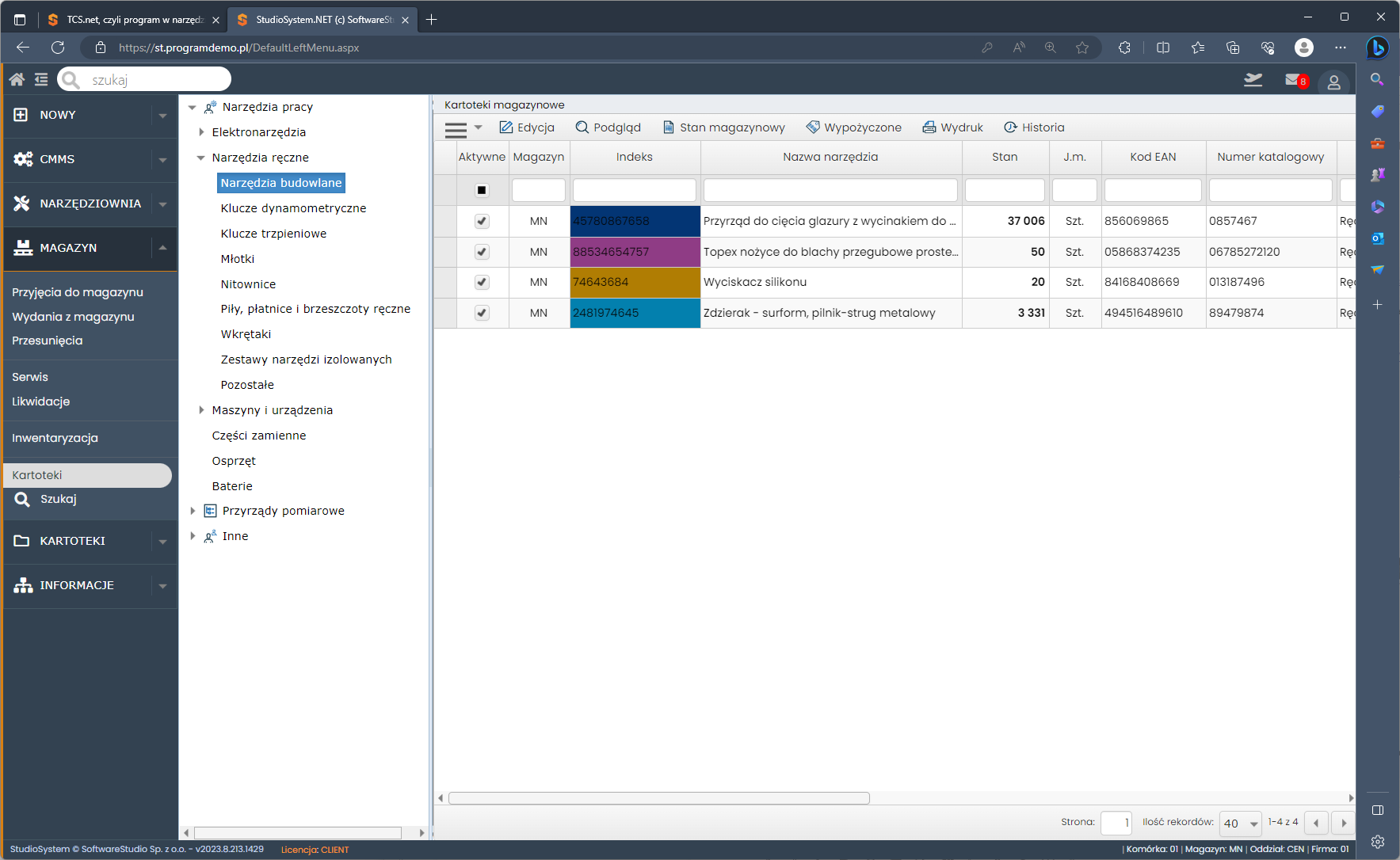Open the Ilość rekordów dropdown
Screen dimensions: 1400x860
(x=1240, y=824)
